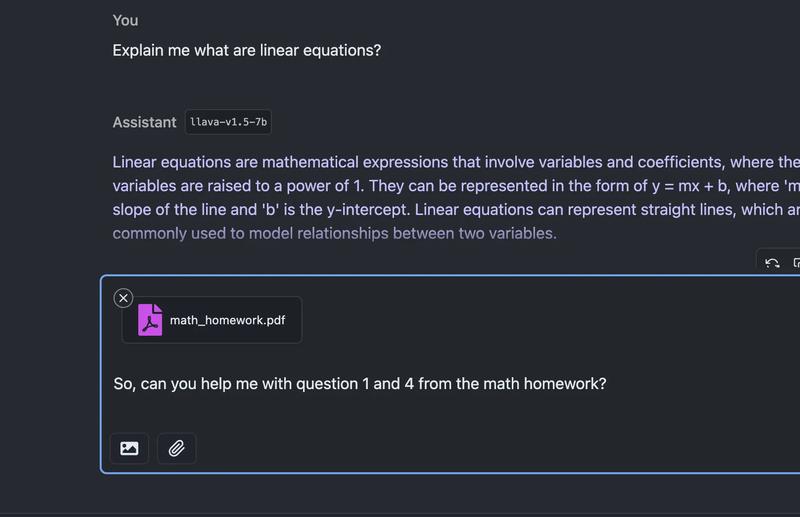The width and height of the screenshot is (800, 517).
Task: Attach a file using the paperclip icon
Action: pyautogui.click(x=177, y=448)
